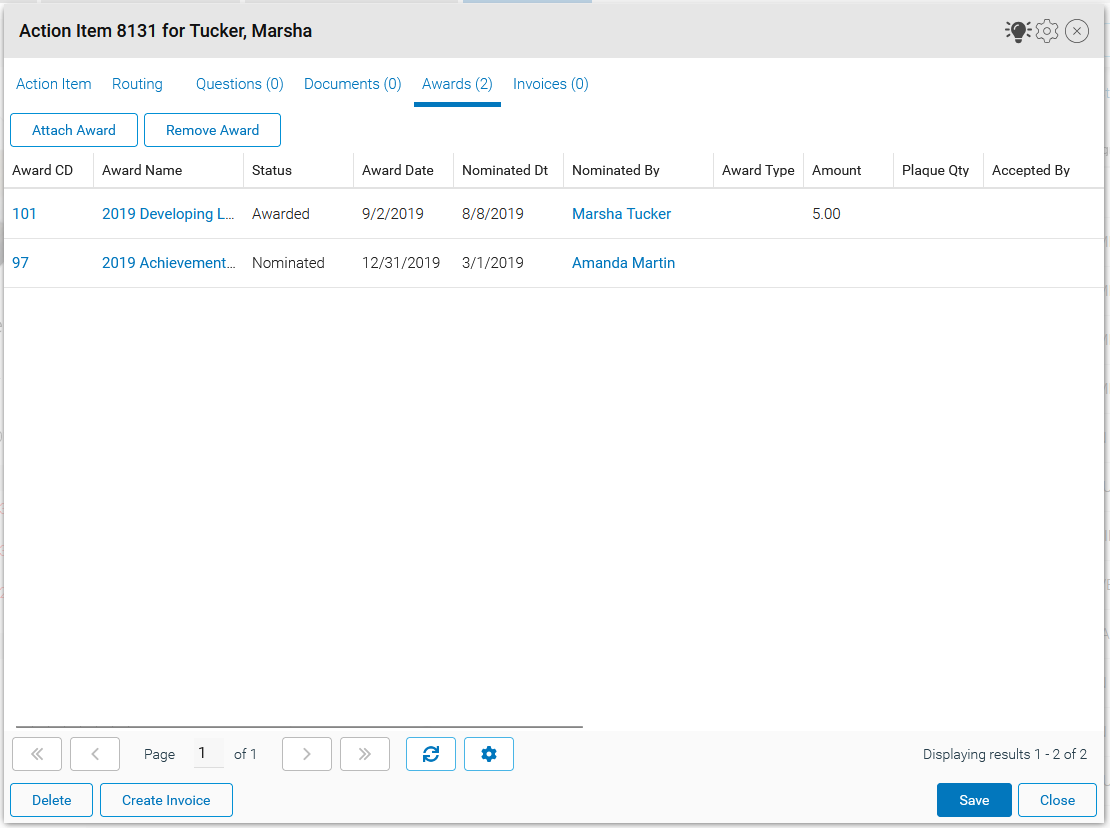This screenshot has height=828, width=1110.
Task: Select the Awards (2) tab
Action: (457, 84)
